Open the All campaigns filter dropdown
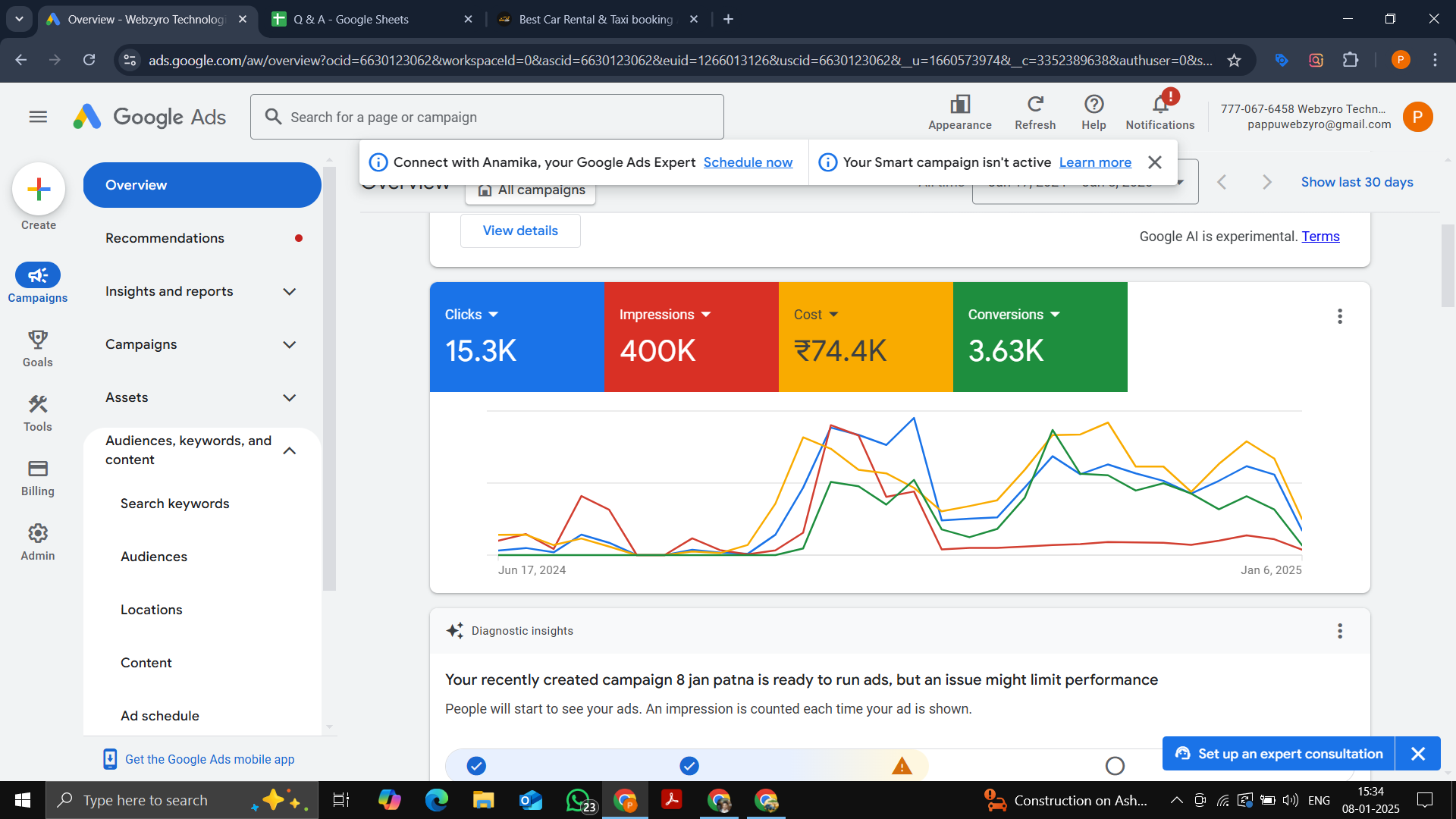Image resolution: width=1456 pixels, height=819 pixels. [531, 190]
